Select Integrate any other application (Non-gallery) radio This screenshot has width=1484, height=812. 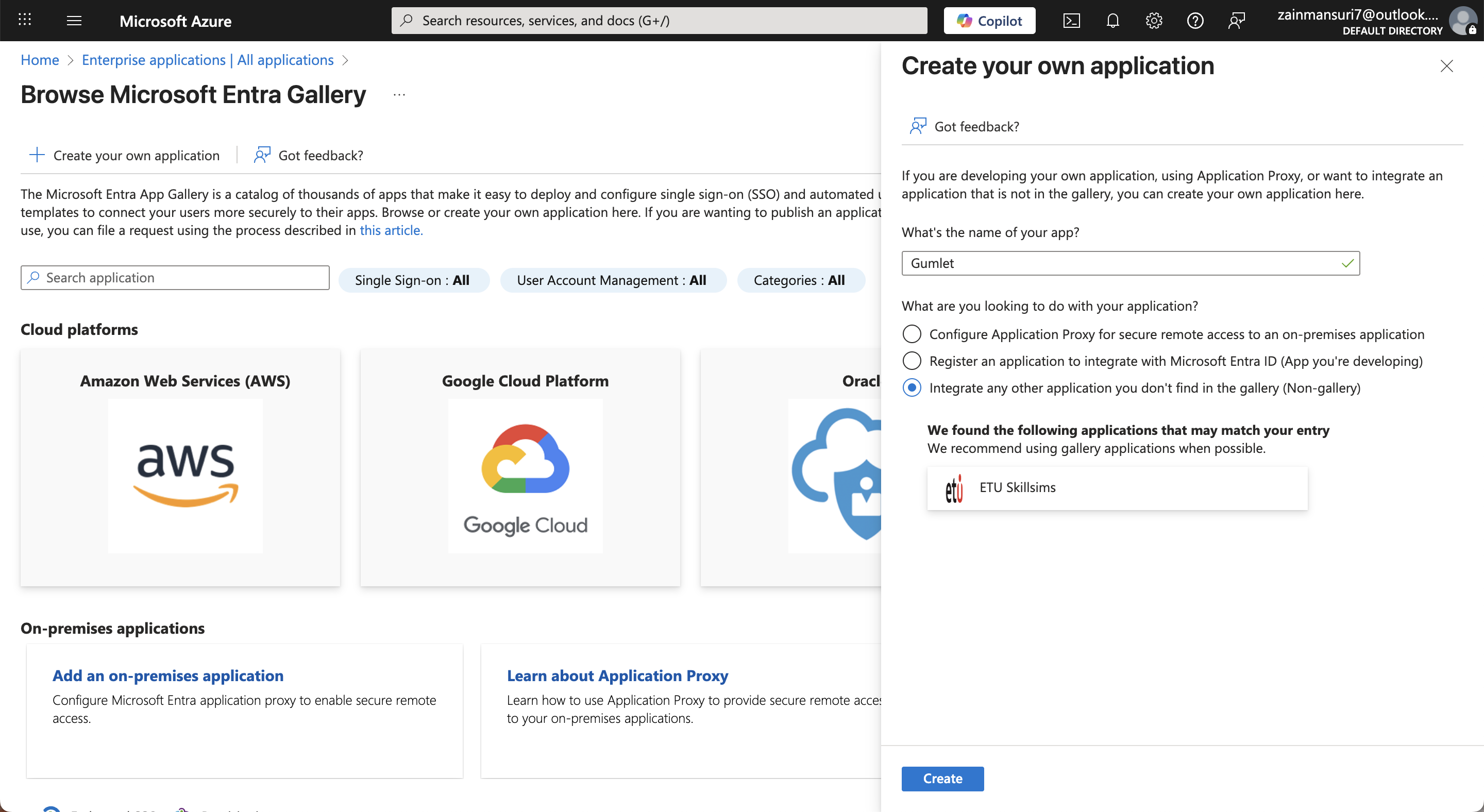click(912, 387)
